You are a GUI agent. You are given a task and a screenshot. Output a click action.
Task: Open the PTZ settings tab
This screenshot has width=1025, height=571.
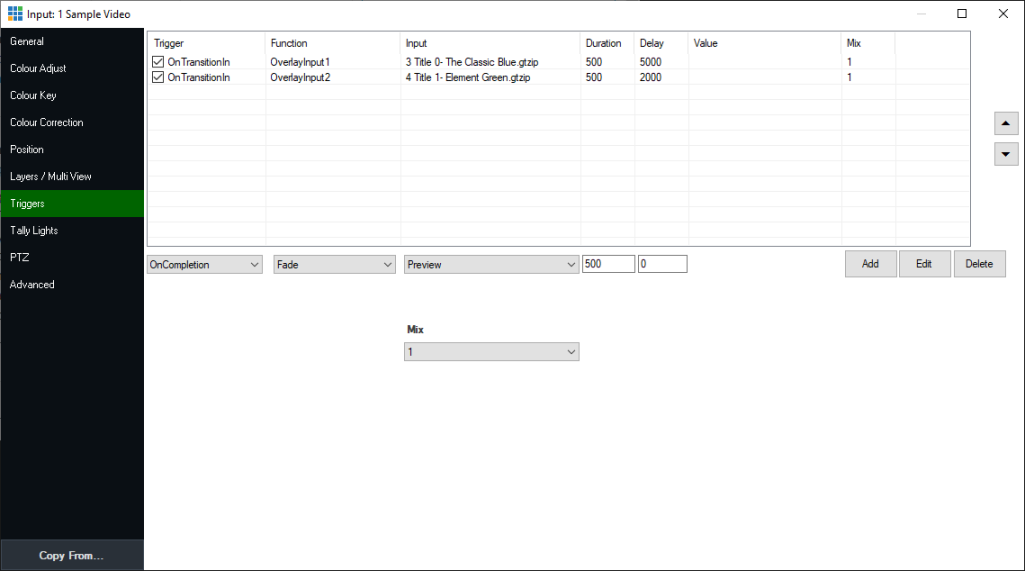[x=72, y=258]
